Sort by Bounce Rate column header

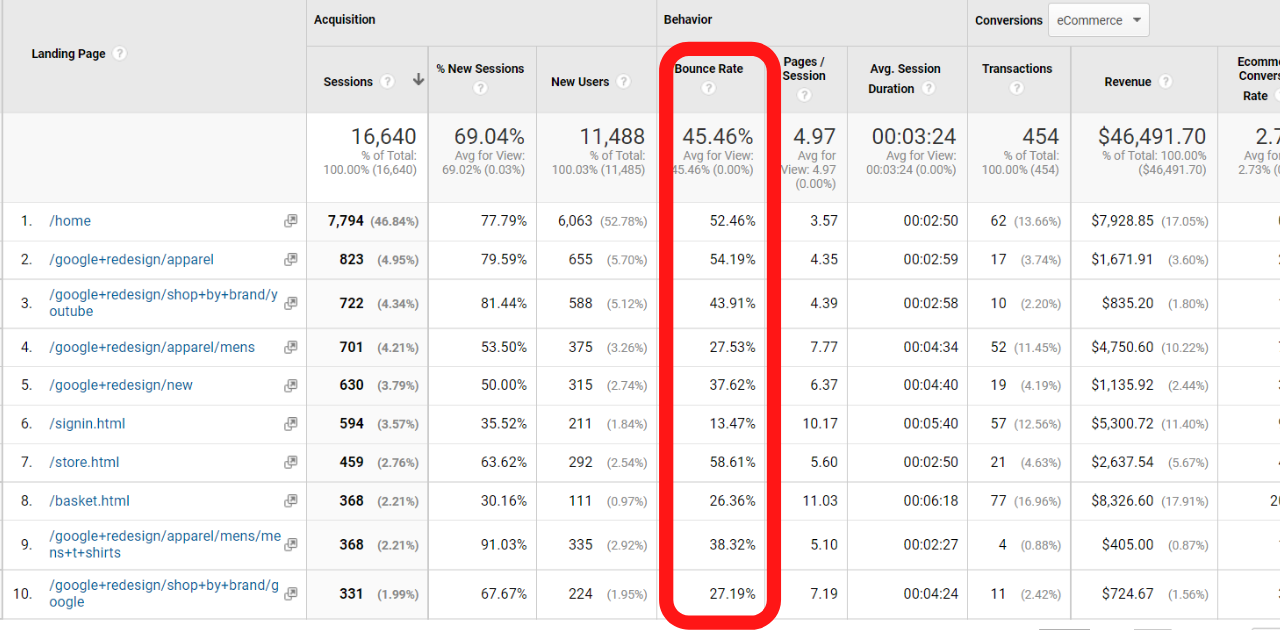click(708, 69)
